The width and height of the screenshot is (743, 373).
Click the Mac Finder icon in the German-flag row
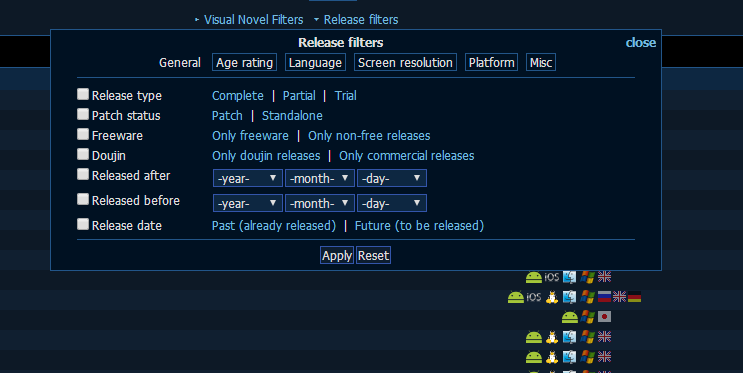click(x=570, y=297)
